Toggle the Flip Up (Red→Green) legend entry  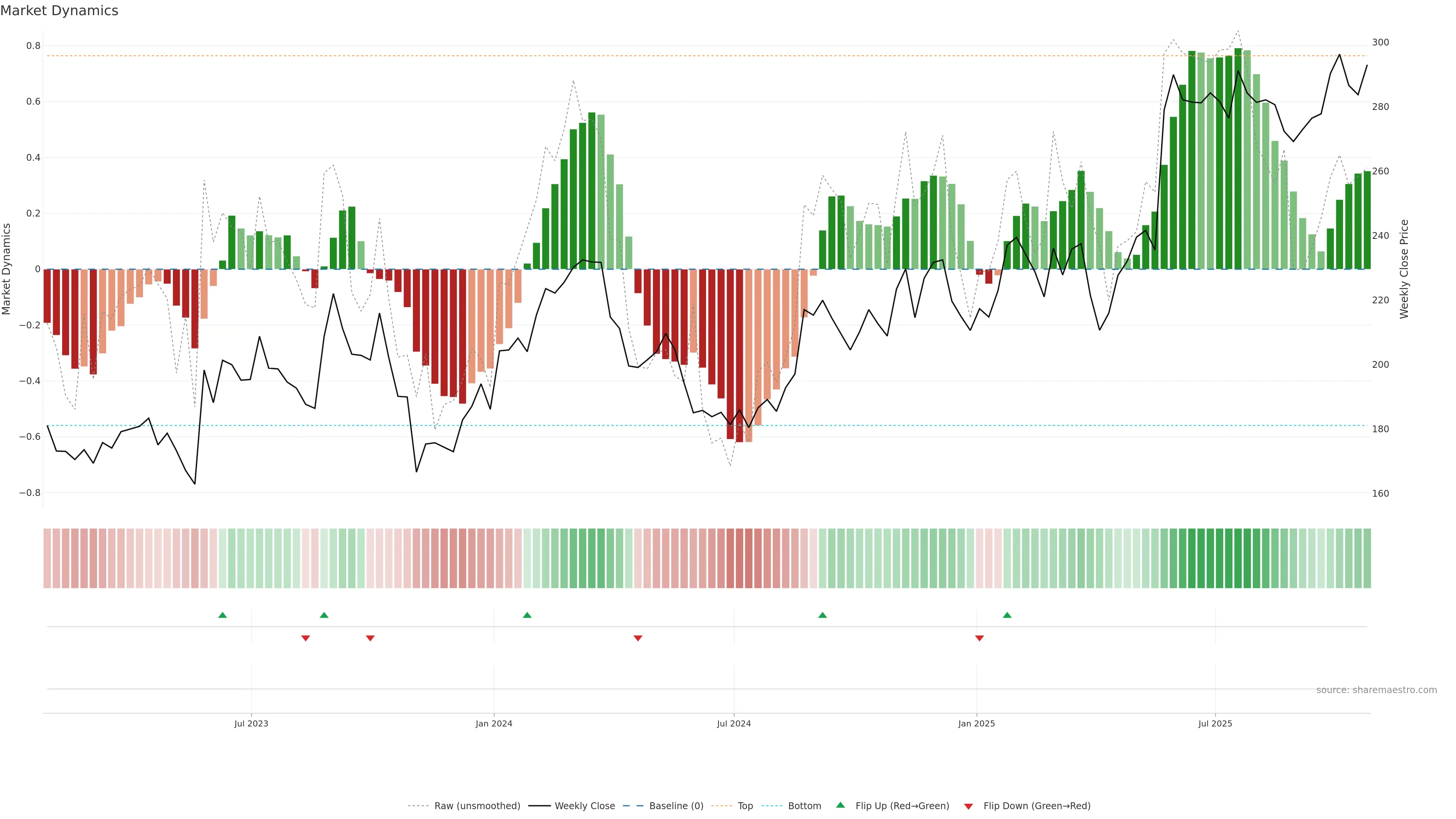902,806
